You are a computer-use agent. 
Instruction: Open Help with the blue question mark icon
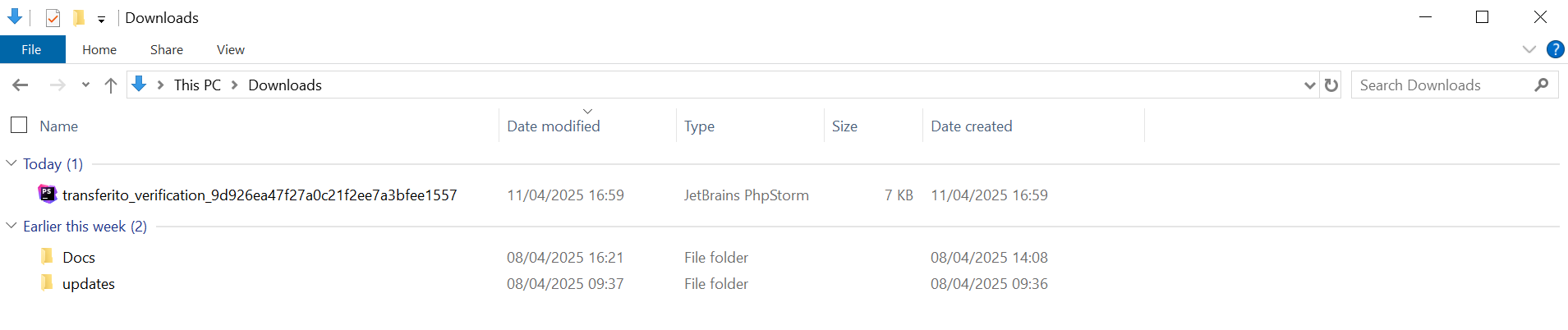pos(1555,49)
